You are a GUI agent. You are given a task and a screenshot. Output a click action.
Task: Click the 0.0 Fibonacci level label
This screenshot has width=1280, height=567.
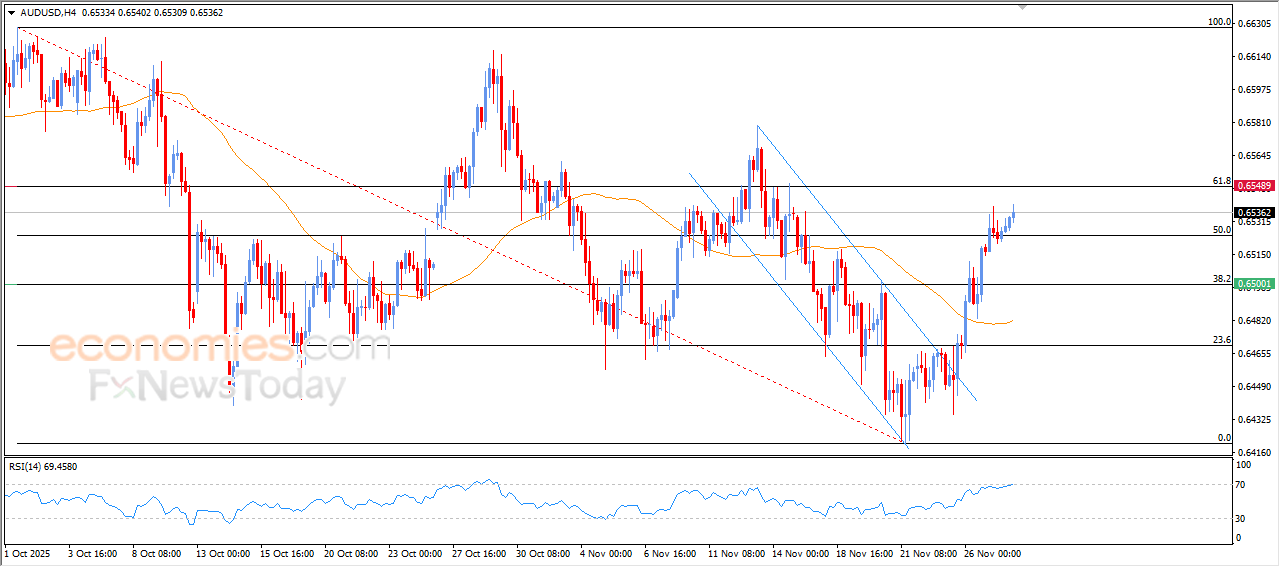tap(1223, 438)
